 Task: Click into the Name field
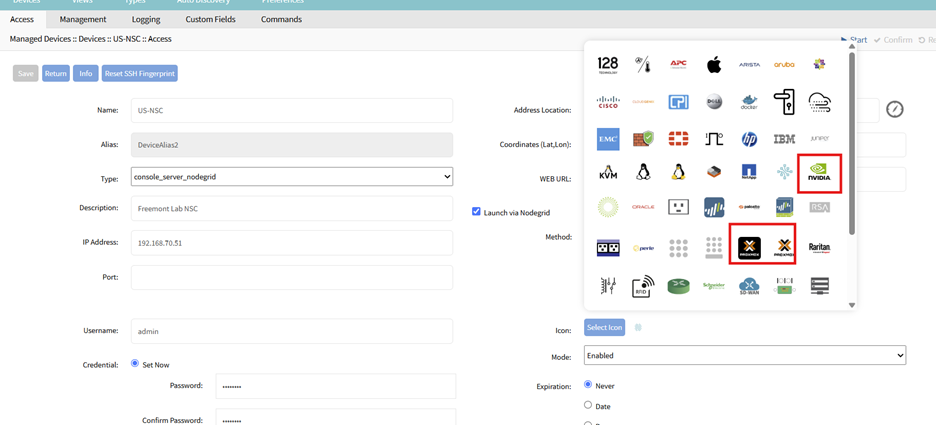(x=292, y=110)
